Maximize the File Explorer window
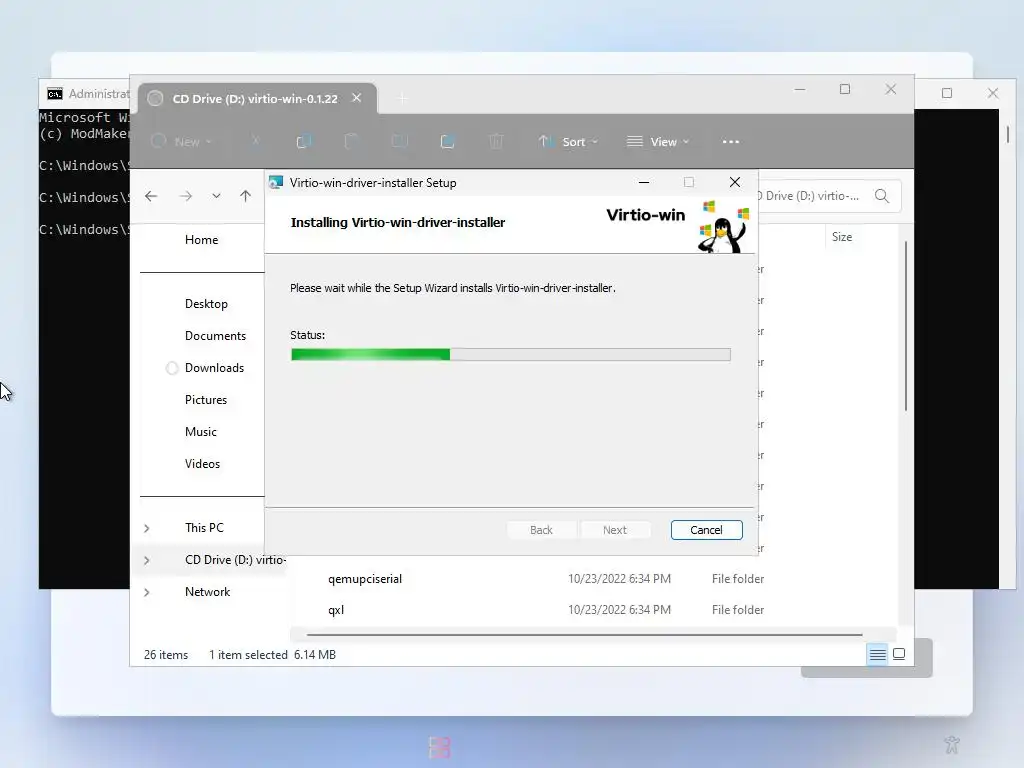The height and width of the screenshot is (768, 1024). tap(844, 89)
